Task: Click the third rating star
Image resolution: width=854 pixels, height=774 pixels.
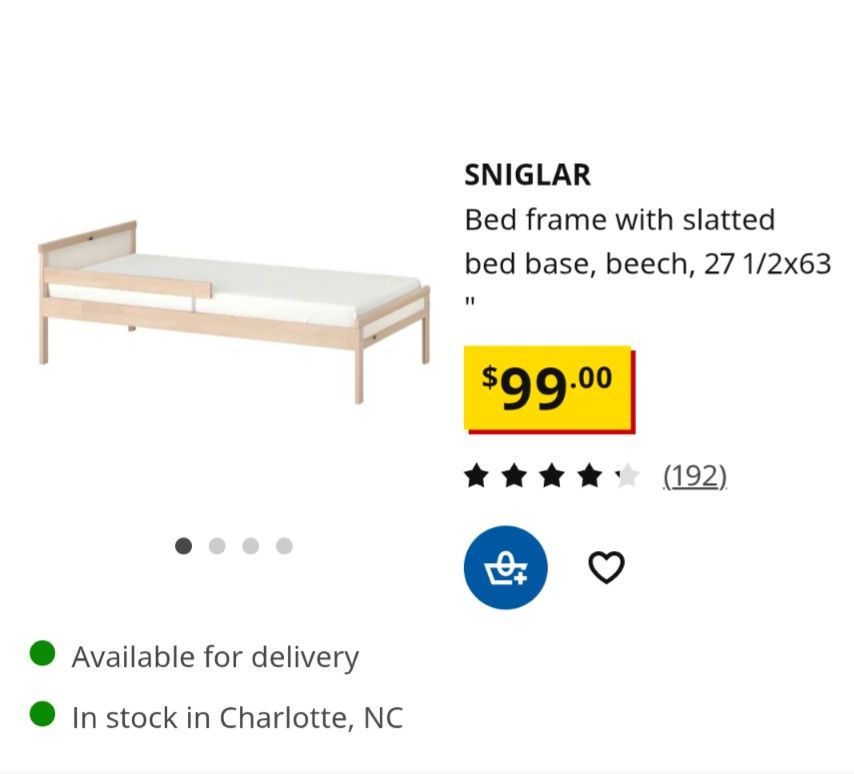Action: click(x=551, y=475)
